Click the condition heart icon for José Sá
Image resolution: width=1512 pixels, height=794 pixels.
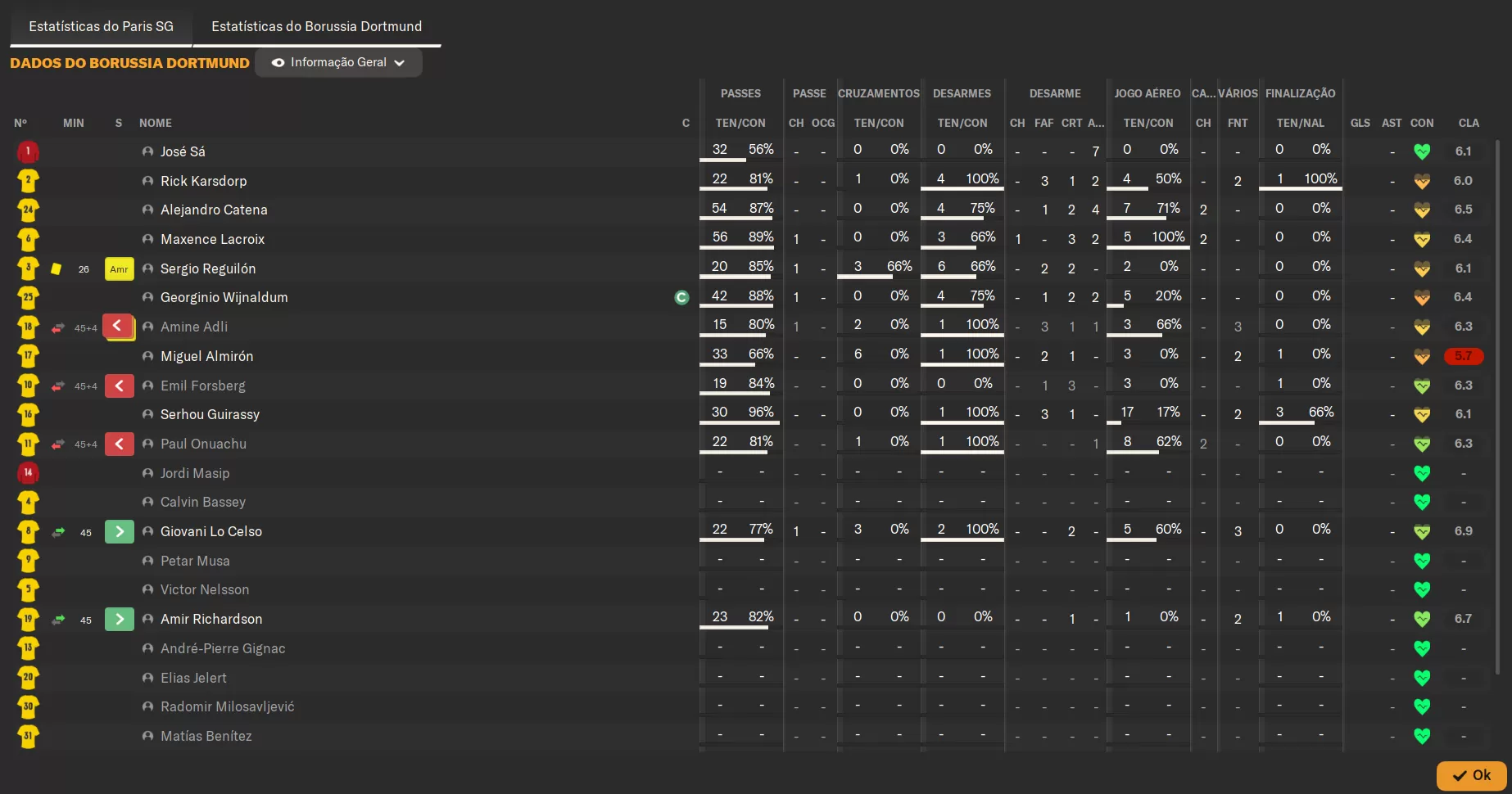pos(1422,151)
